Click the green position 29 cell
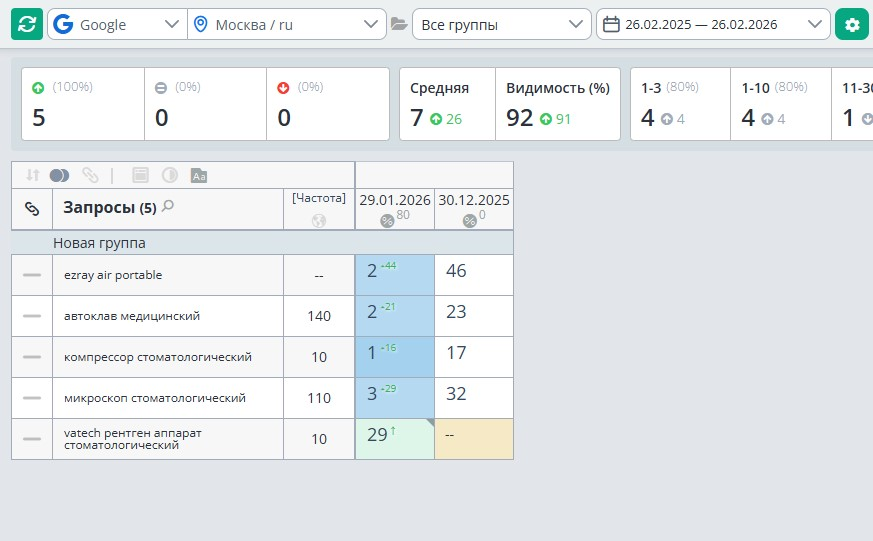This screenshot has width=873, height=541. (395, 439)
